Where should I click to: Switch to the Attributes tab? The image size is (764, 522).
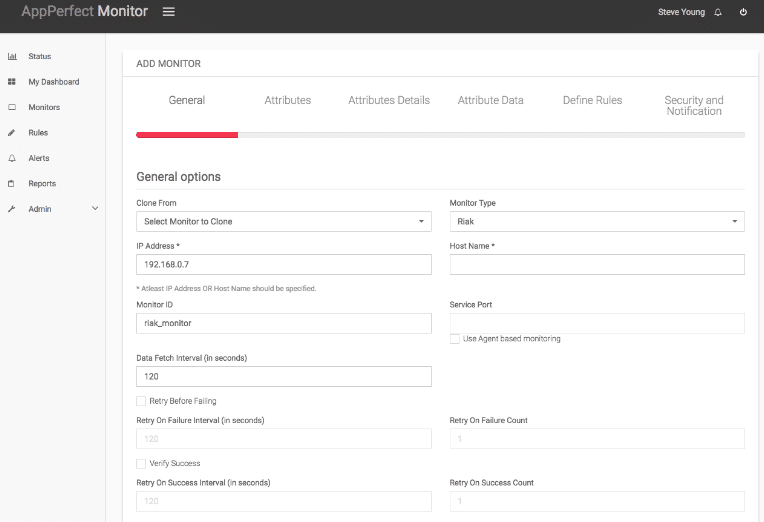pos(287,100)
